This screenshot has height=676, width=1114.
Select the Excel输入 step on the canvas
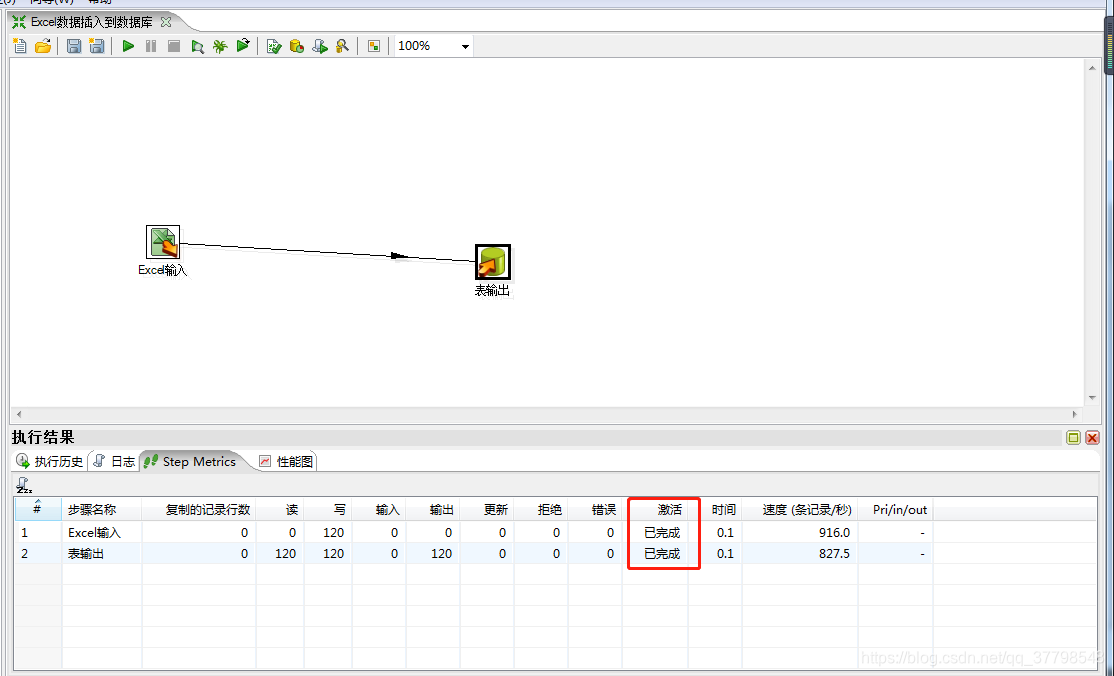pyautogui.click(x=163, y=242)
